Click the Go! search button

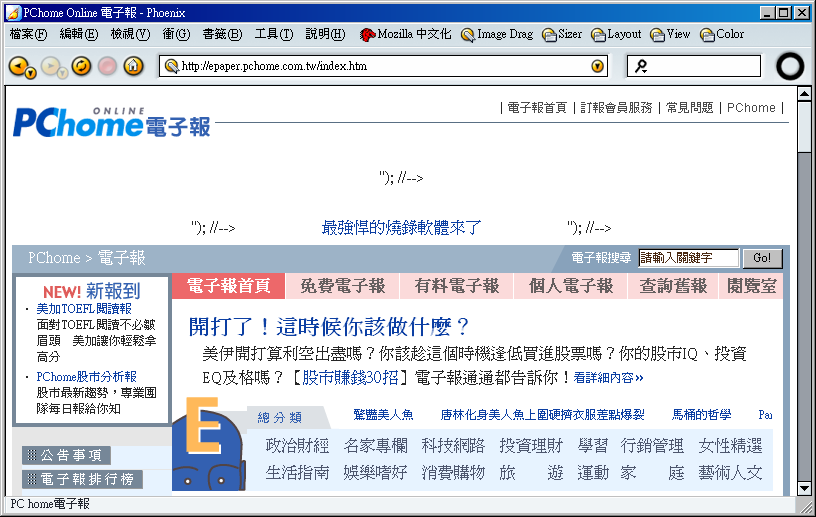[762, 258]
